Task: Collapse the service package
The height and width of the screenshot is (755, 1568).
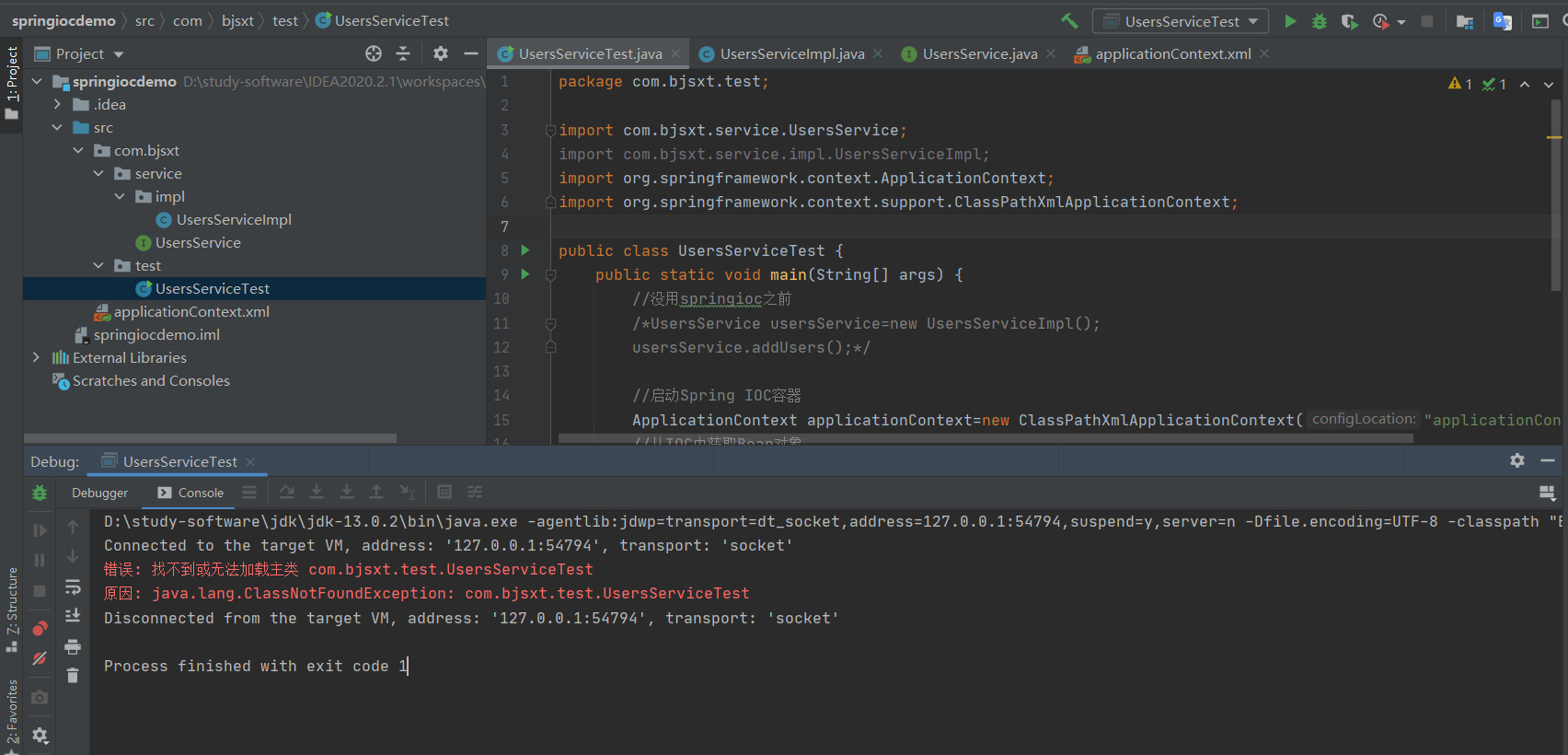Action: point(98,173)
